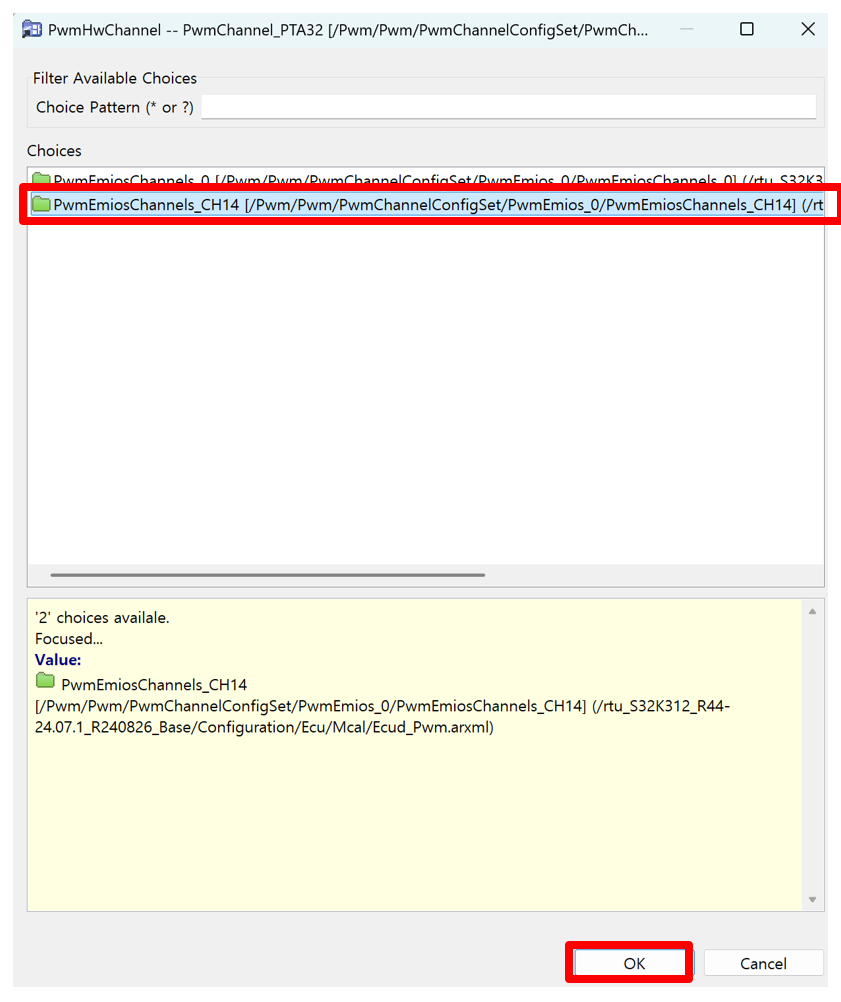This screenshot has width=841, height=1002.
Task: Click the "Filter Available Choices" group heading
Action: pos(115,78)
